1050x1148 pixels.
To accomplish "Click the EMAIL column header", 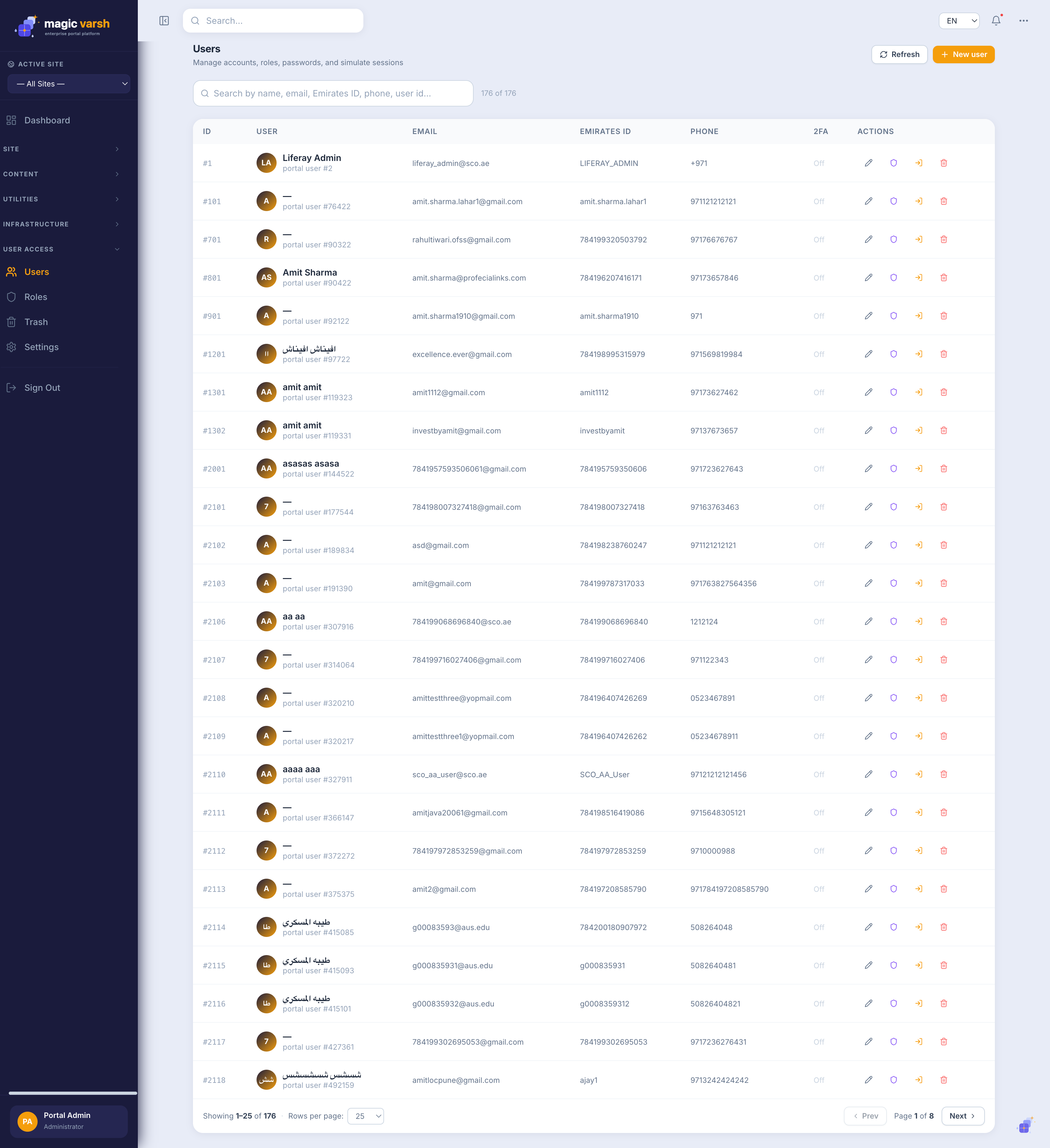I will [424, 131].
